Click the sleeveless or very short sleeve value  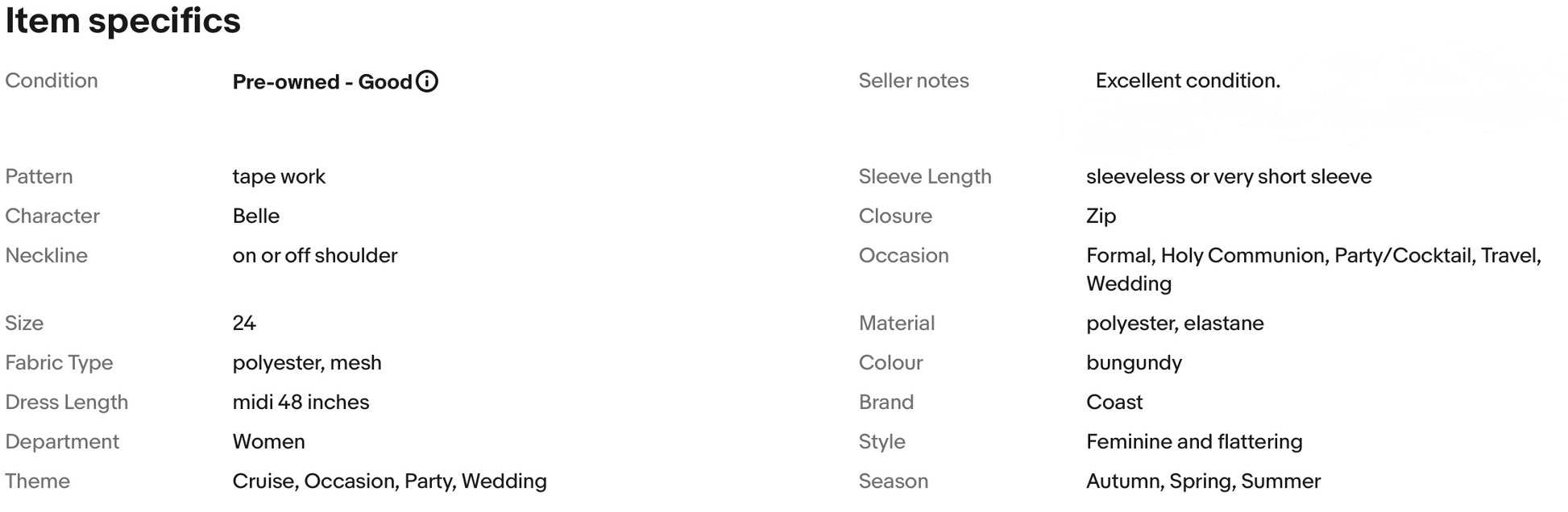tap(1229, 176)
